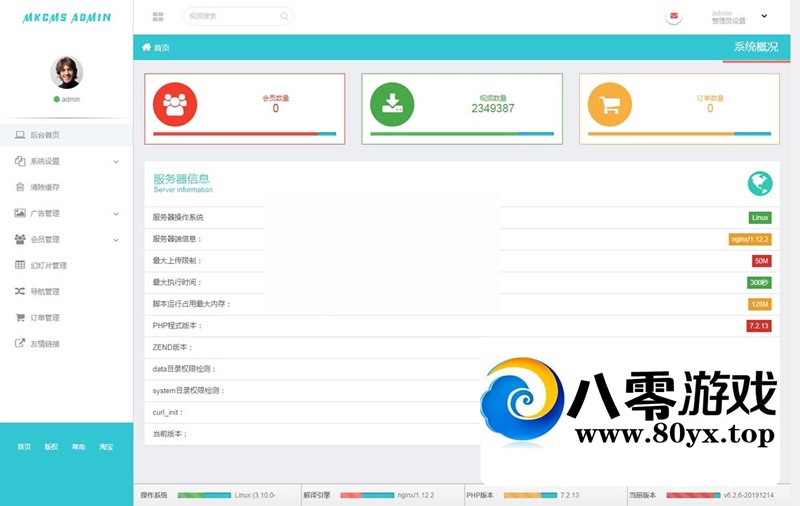800x506 pixels.
Task: Click the PHP程式版本 row label
Action: point(178,325)
